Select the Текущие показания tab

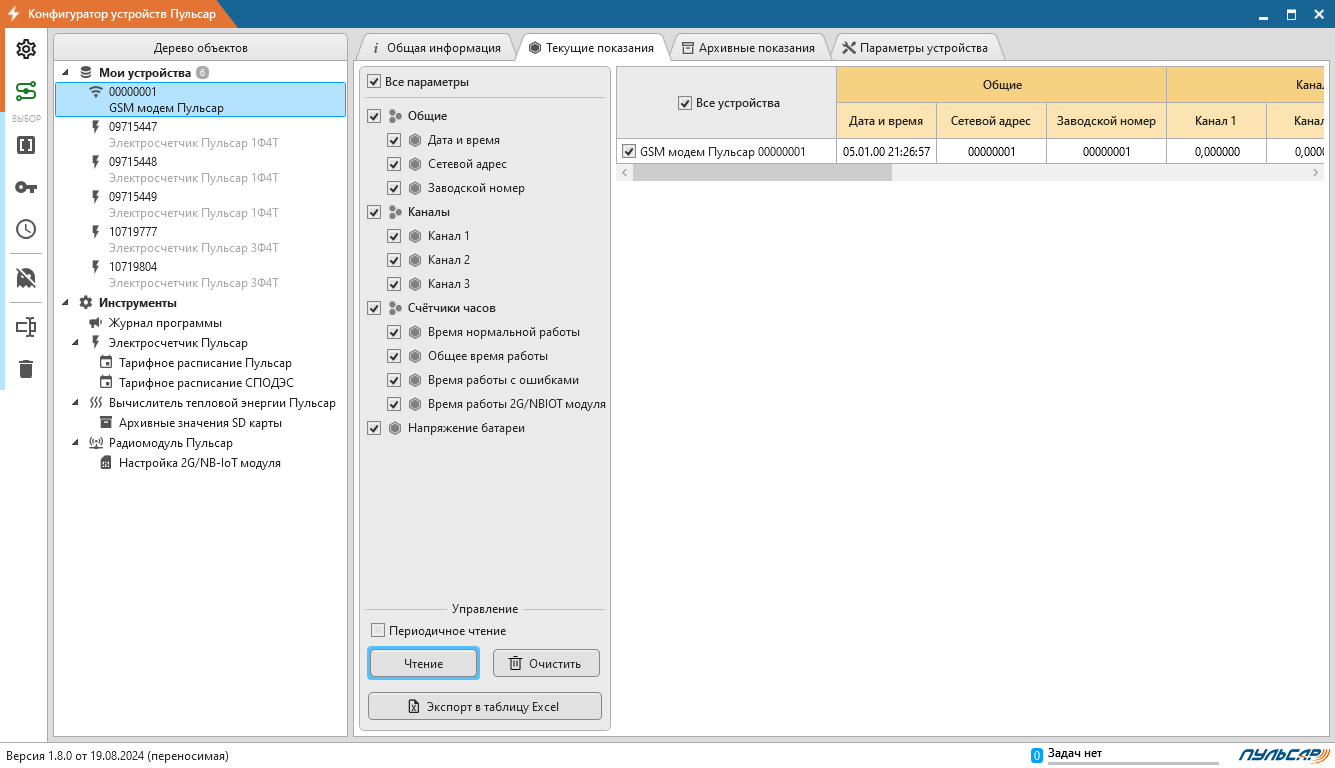[x=591, y=48]
